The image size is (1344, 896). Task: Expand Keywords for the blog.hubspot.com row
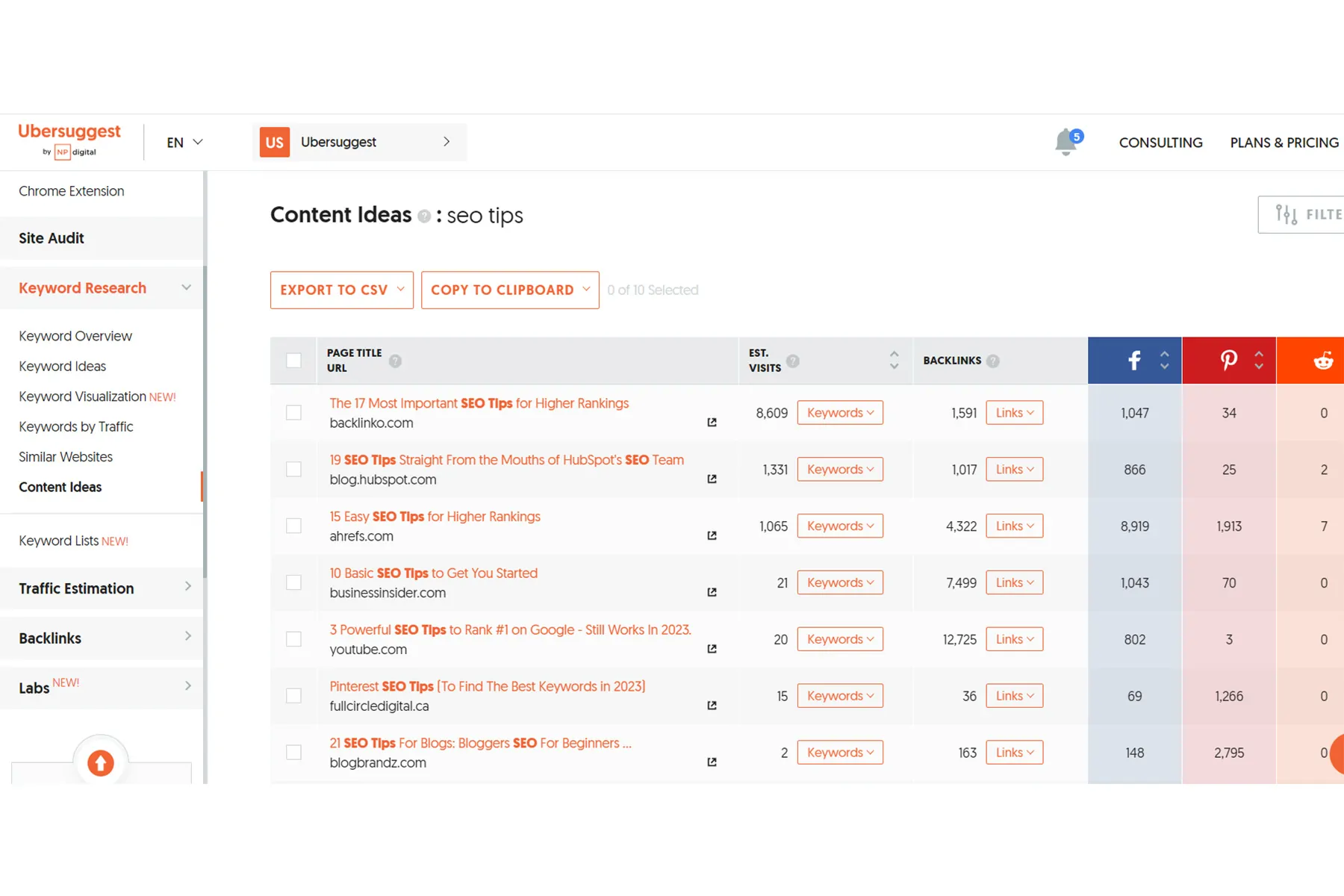(x=840, y=470)
